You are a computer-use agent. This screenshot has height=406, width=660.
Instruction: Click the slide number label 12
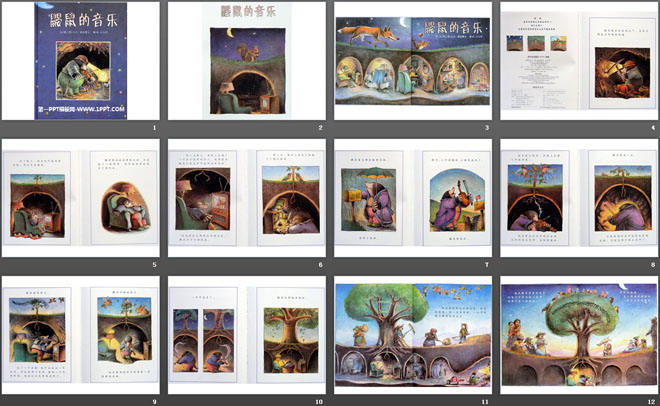coord(650,401)
